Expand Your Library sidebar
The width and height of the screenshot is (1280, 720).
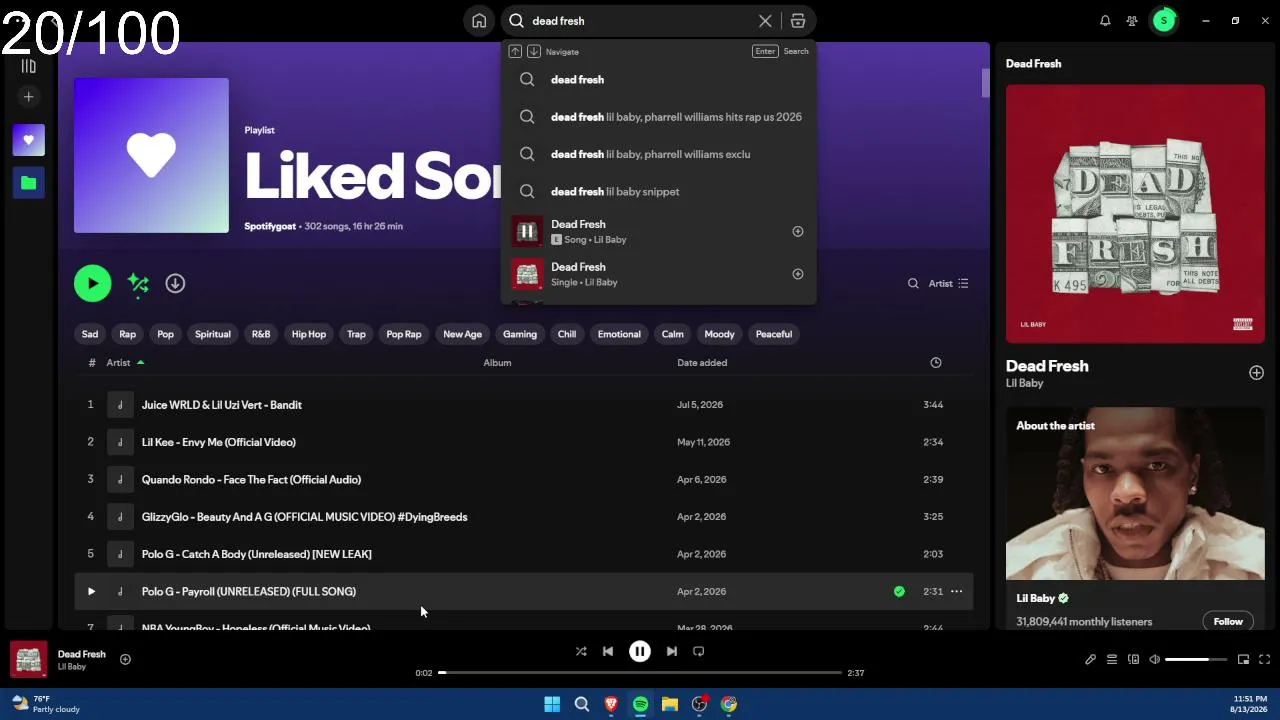29,67
